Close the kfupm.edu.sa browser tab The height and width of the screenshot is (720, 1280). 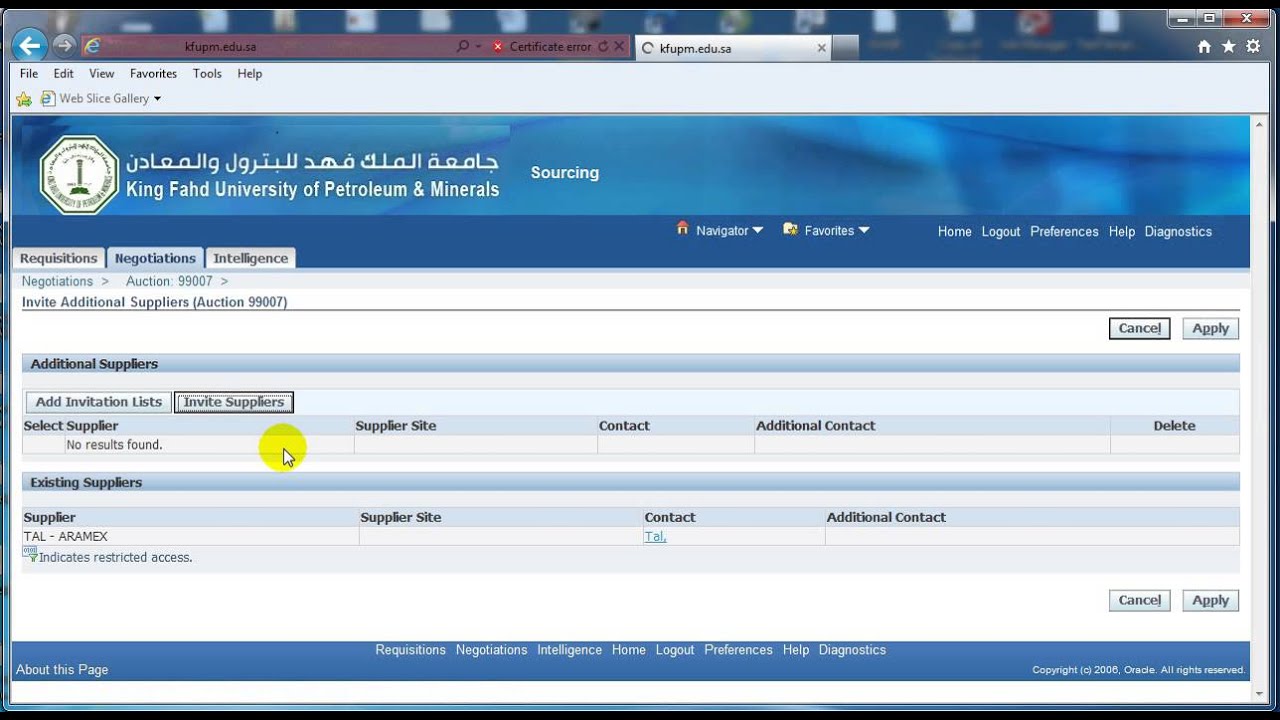(x=822, y=48)
